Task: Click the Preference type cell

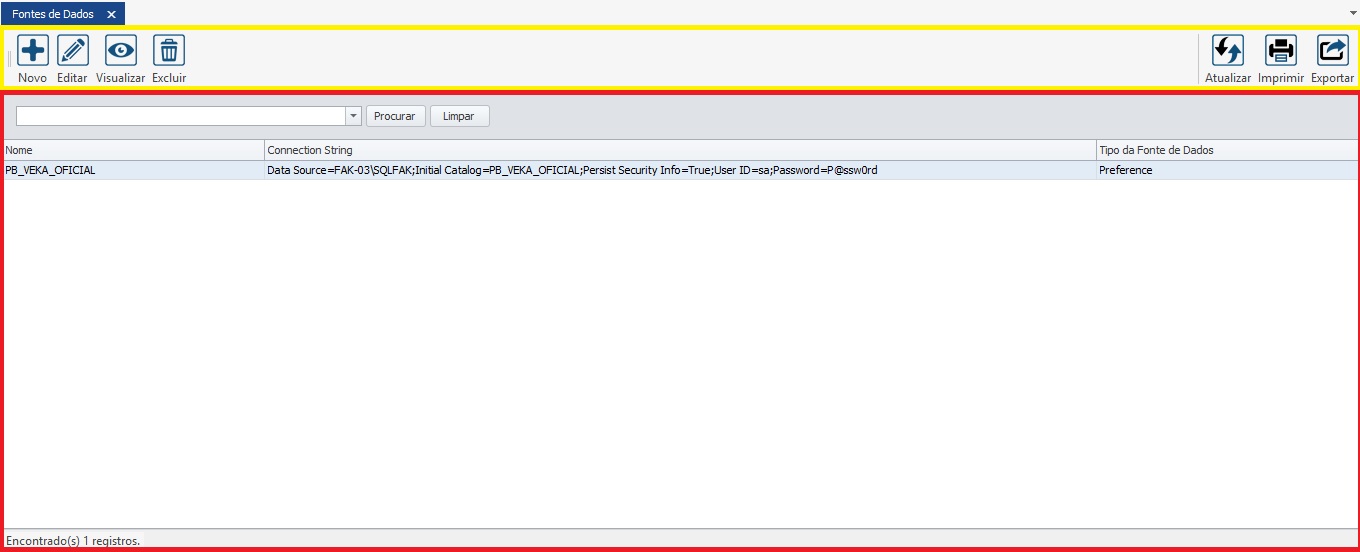Action: [1125, 170]
